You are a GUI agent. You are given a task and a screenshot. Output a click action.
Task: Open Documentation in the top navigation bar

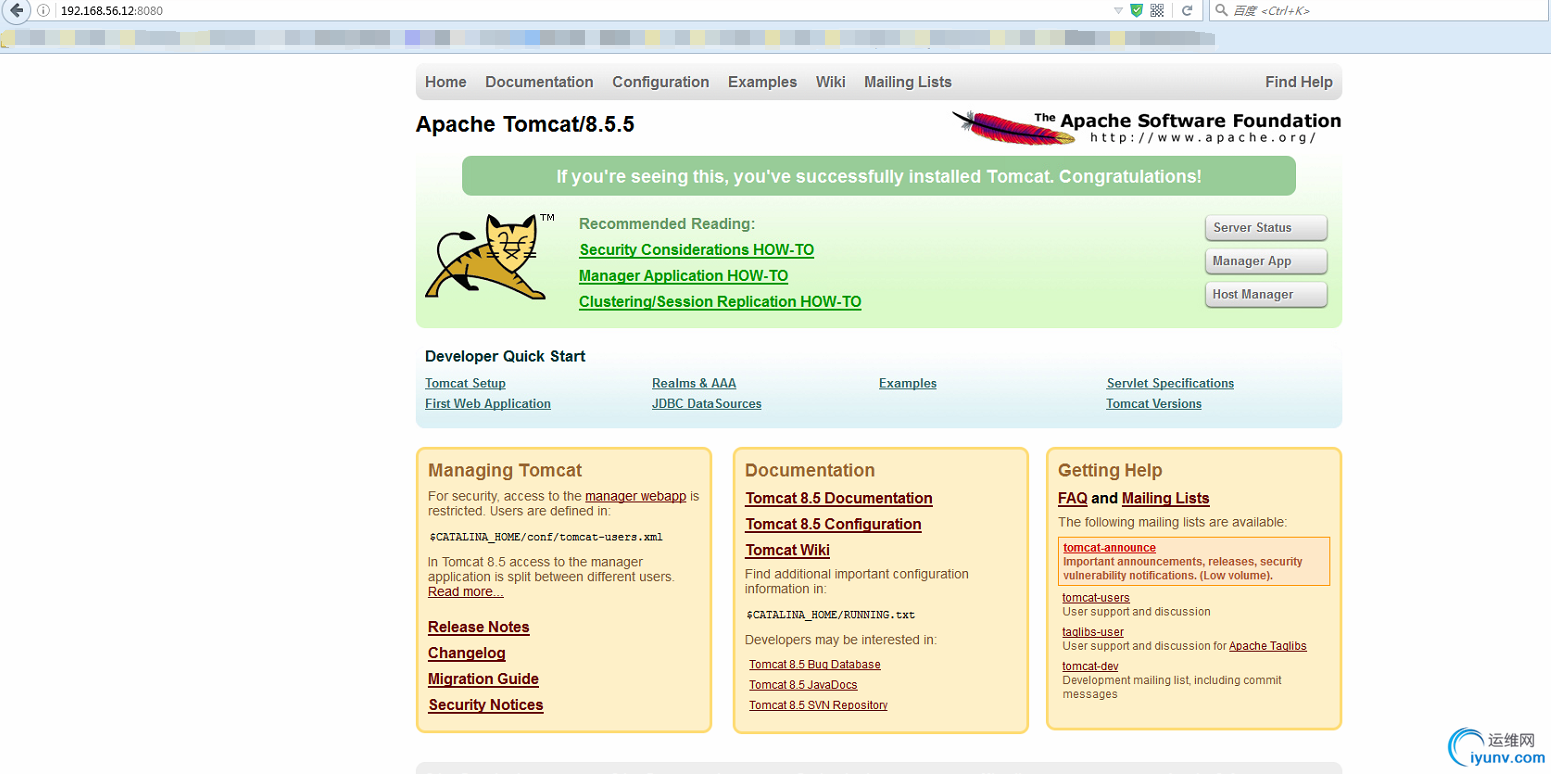pos(539,82)
